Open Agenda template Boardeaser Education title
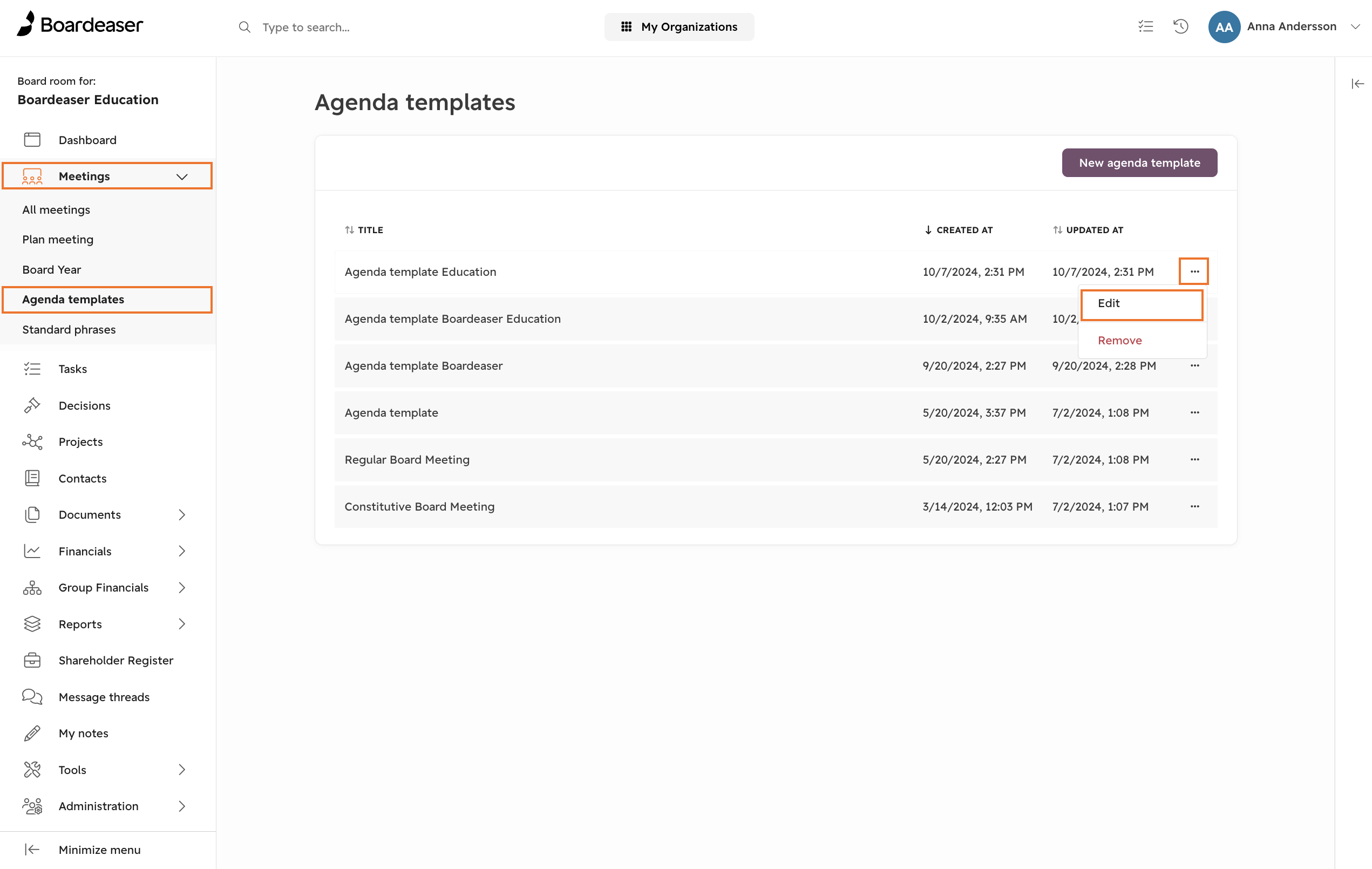 tap(452, 318)
